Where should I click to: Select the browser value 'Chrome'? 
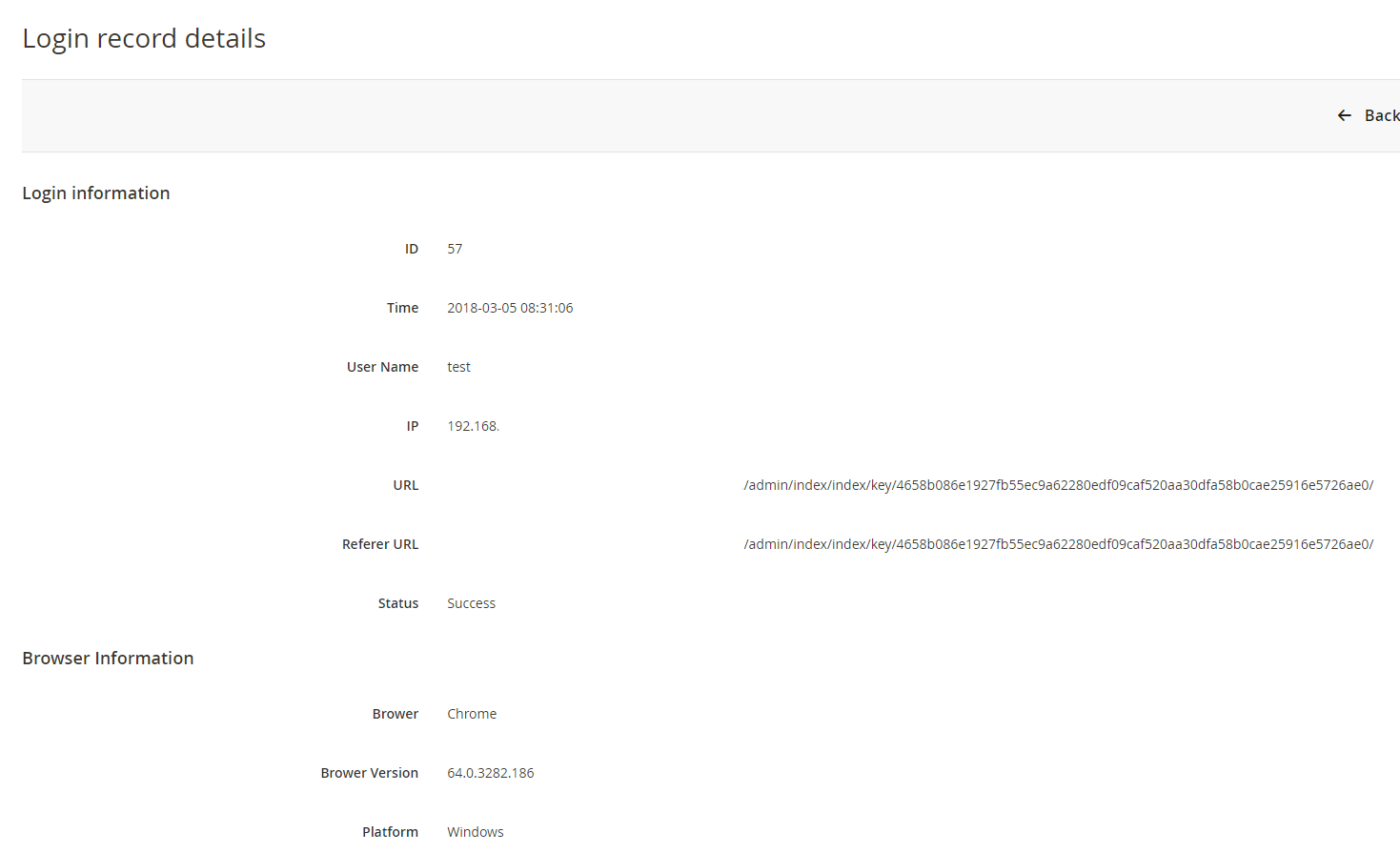coord(472,714)
